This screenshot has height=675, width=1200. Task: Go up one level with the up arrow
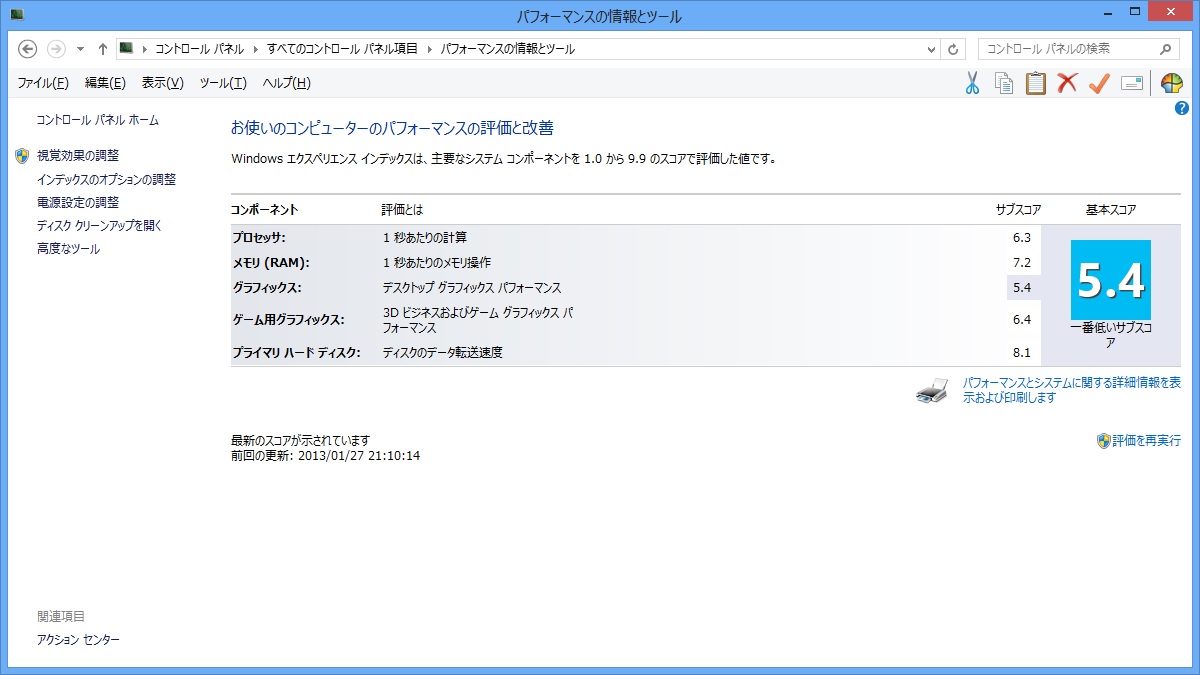[102, 48]
